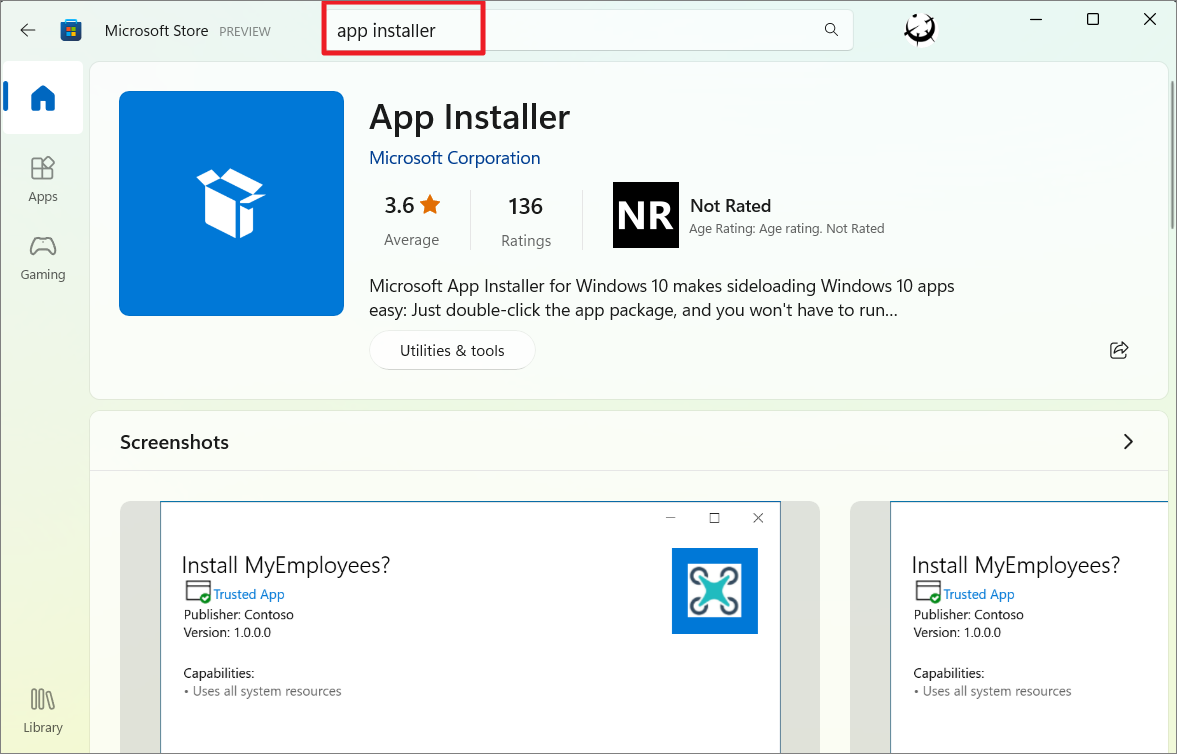Click the NR age rating badge
1177x754 pixels.
[646, 215]
